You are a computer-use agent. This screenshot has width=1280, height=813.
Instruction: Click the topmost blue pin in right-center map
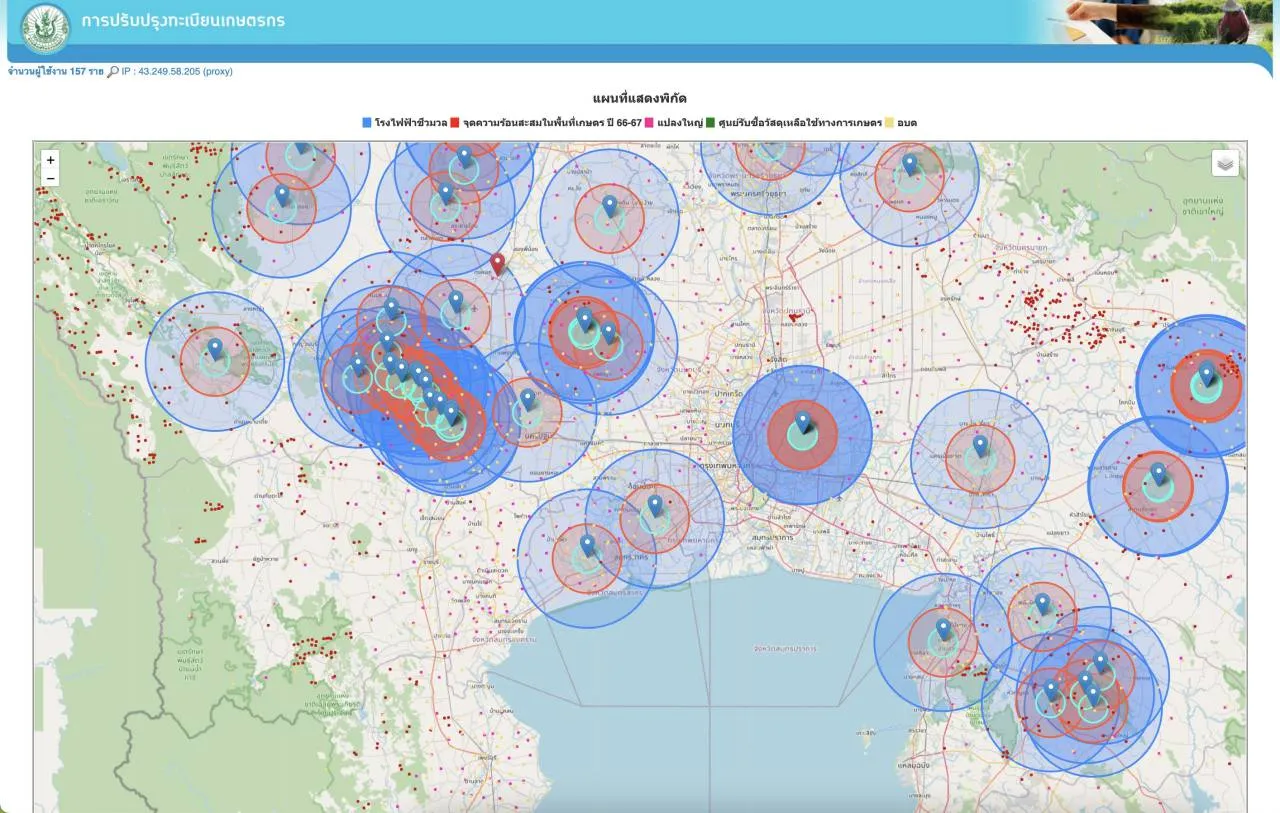pos(909,164)
